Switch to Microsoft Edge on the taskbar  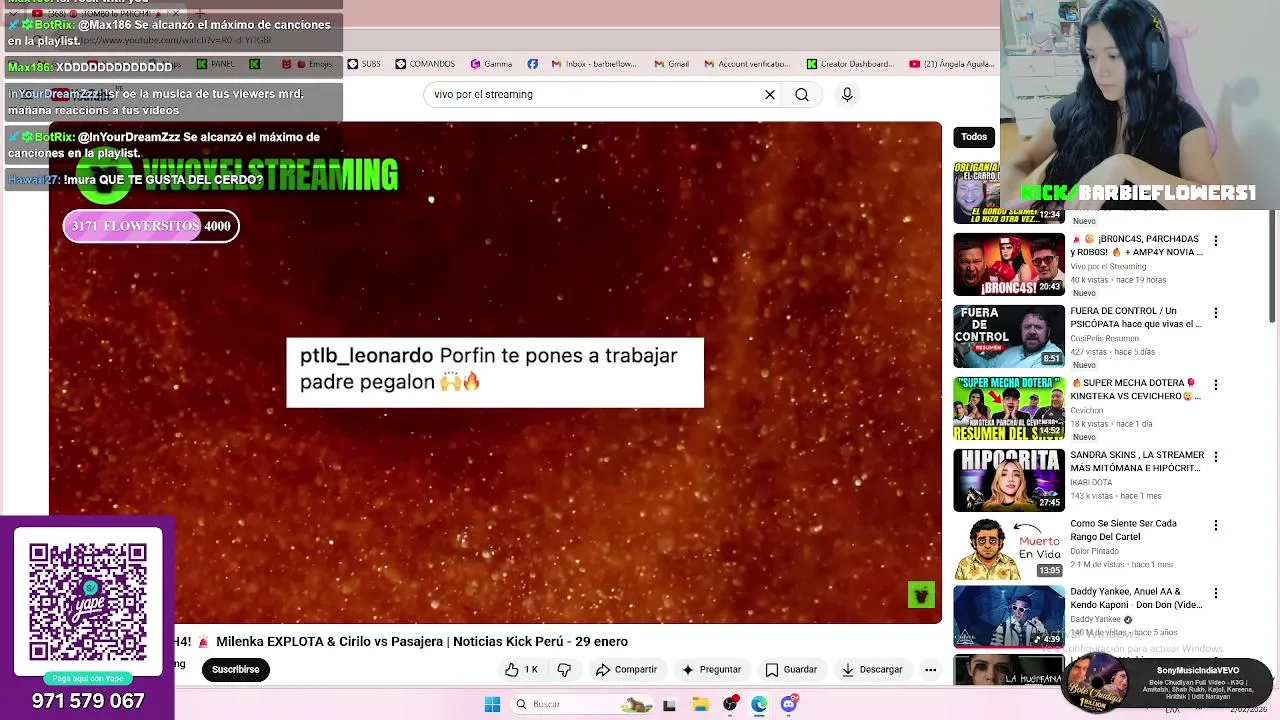coord(760,704)
